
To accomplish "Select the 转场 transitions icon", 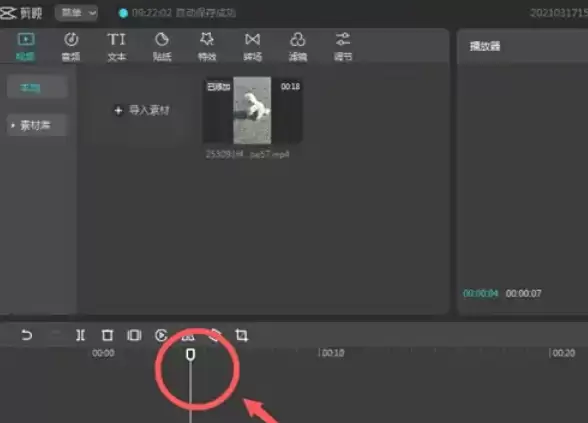I will pos(252,47).
